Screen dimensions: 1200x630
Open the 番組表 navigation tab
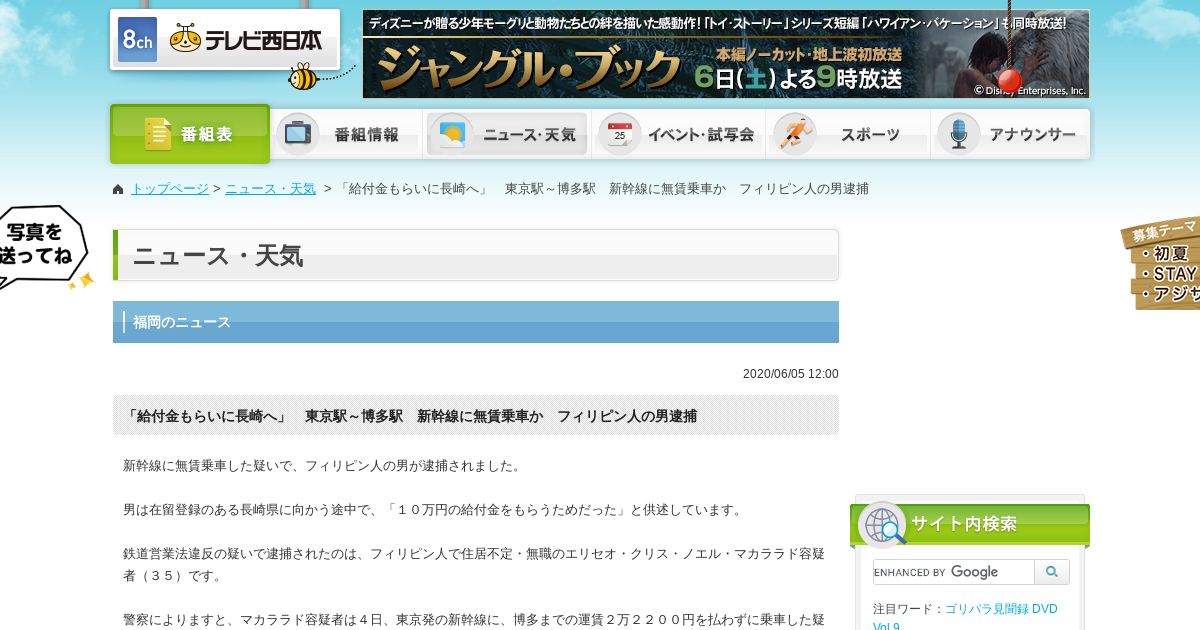[x=190, y=134]
